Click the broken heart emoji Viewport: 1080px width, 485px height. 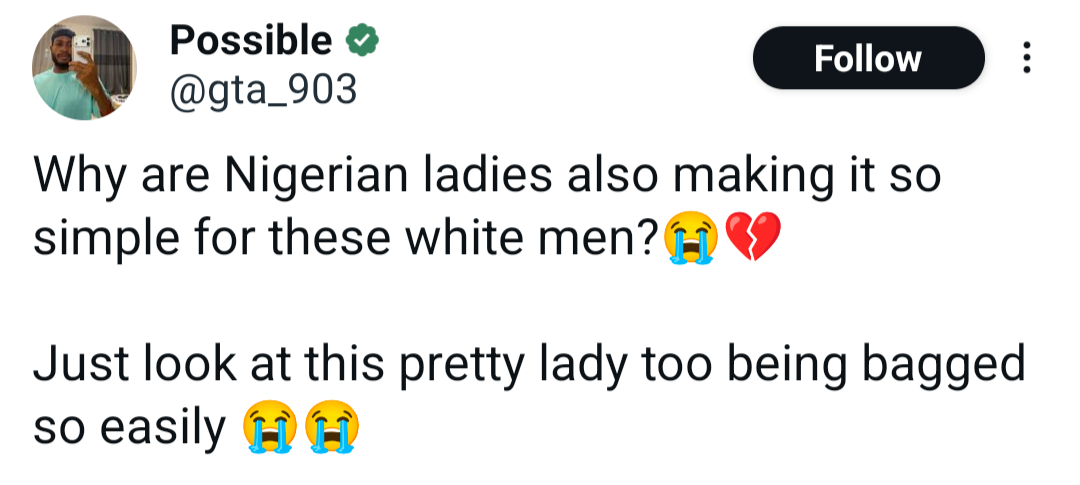coord(750,240)
